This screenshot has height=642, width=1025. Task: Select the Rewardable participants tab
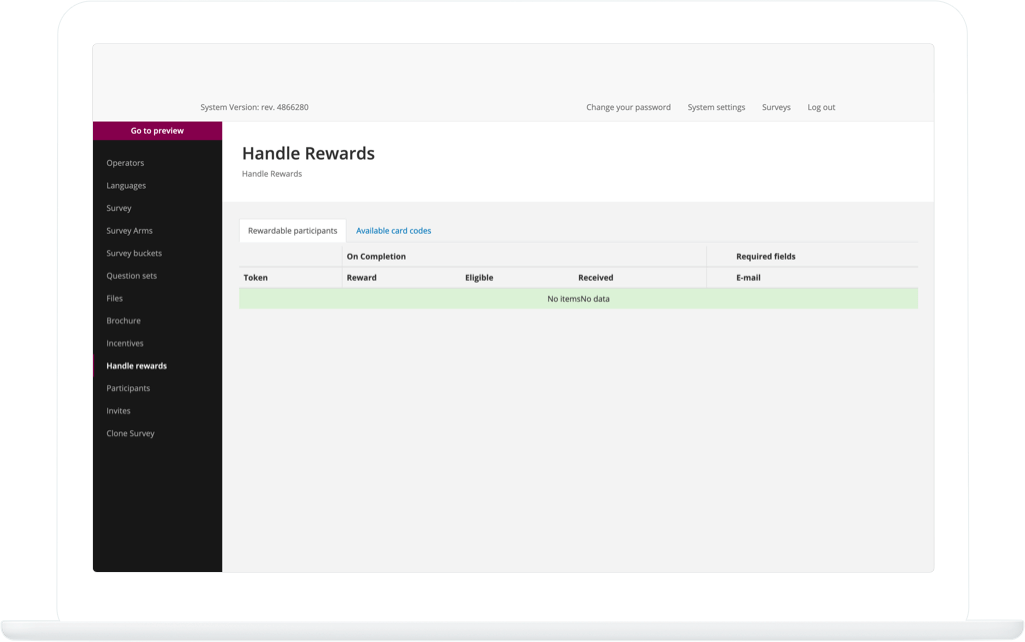click(x=292, y=231)
